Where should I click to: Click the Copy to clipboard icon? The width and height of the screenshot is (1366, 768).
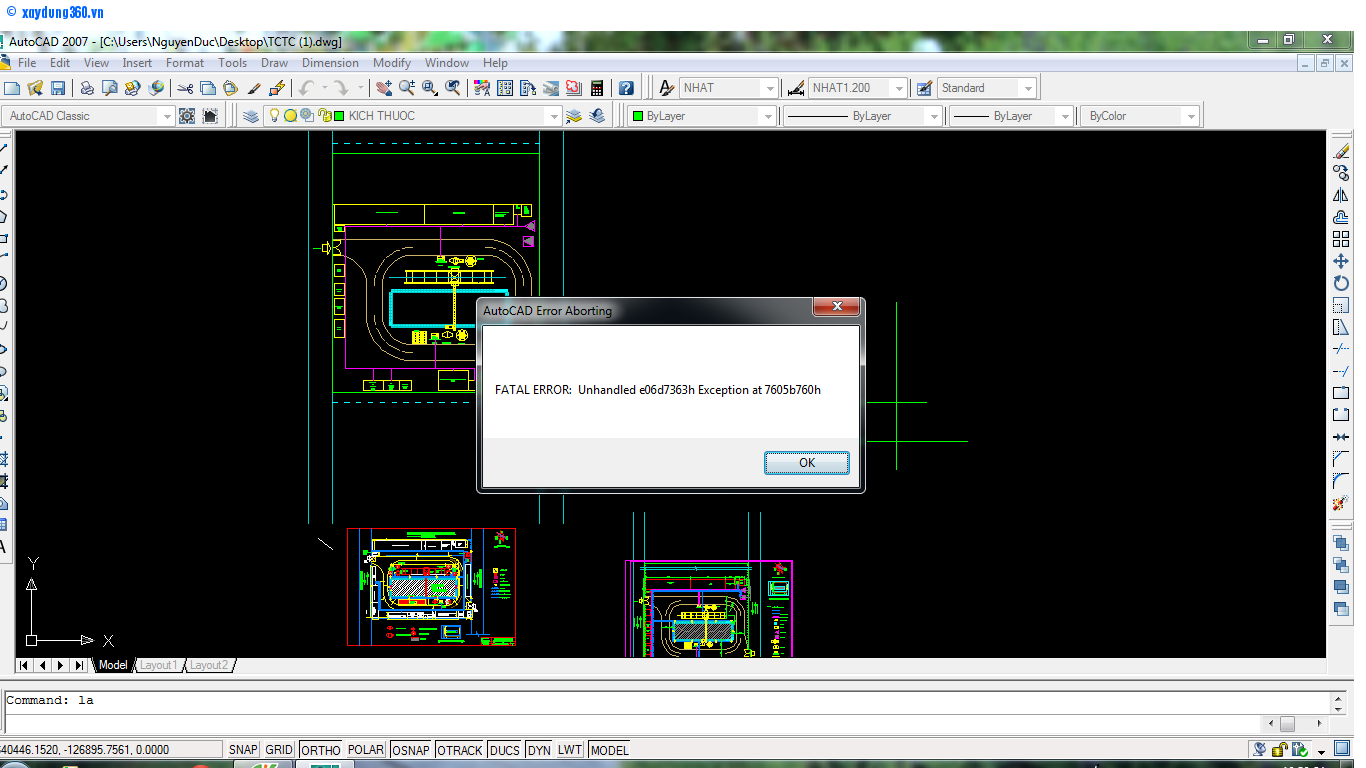coord(208,88)
